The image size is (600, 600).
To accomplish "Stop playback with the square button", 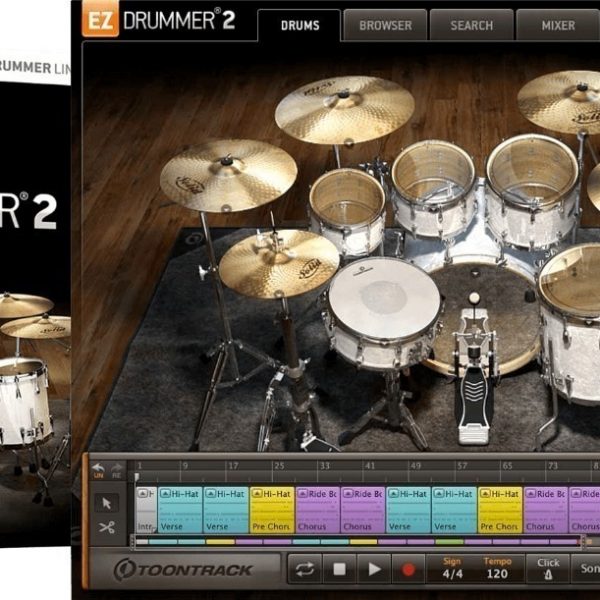I will coord(339,569).
